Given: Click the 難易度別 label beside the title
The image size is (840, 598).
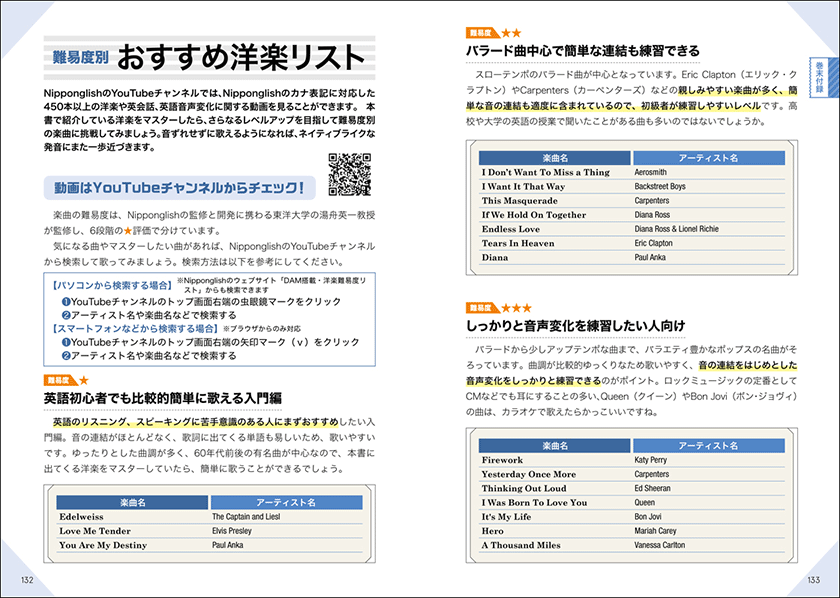Looking at the screenshot, I should (x=81, y=57).
